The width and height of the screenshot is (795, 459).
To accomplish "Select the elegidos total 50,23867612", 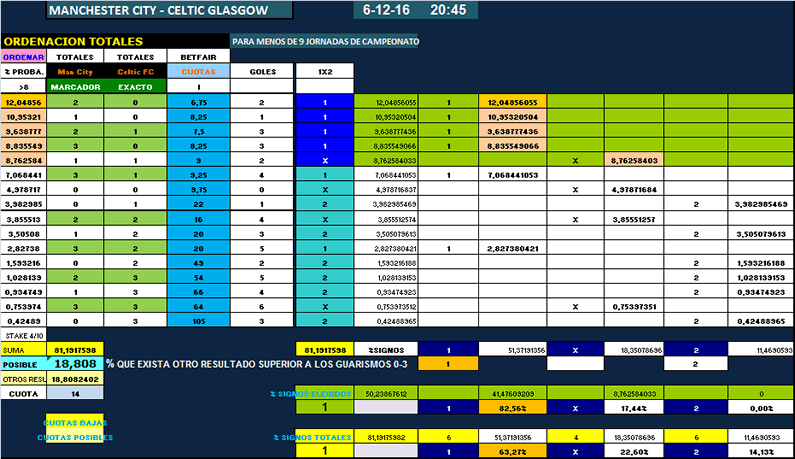I will [386, 394].
